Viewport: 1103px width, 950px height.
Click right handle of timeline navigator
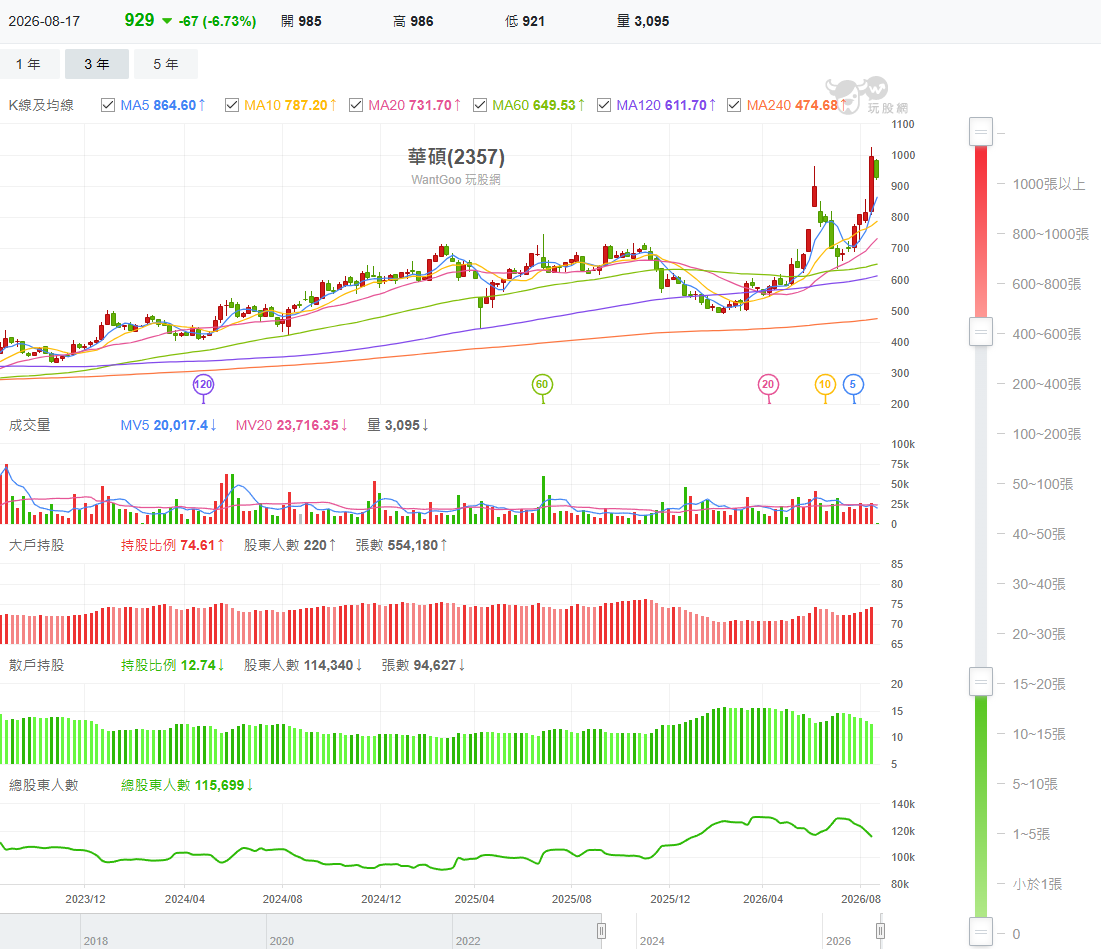[x=880, y=931]
